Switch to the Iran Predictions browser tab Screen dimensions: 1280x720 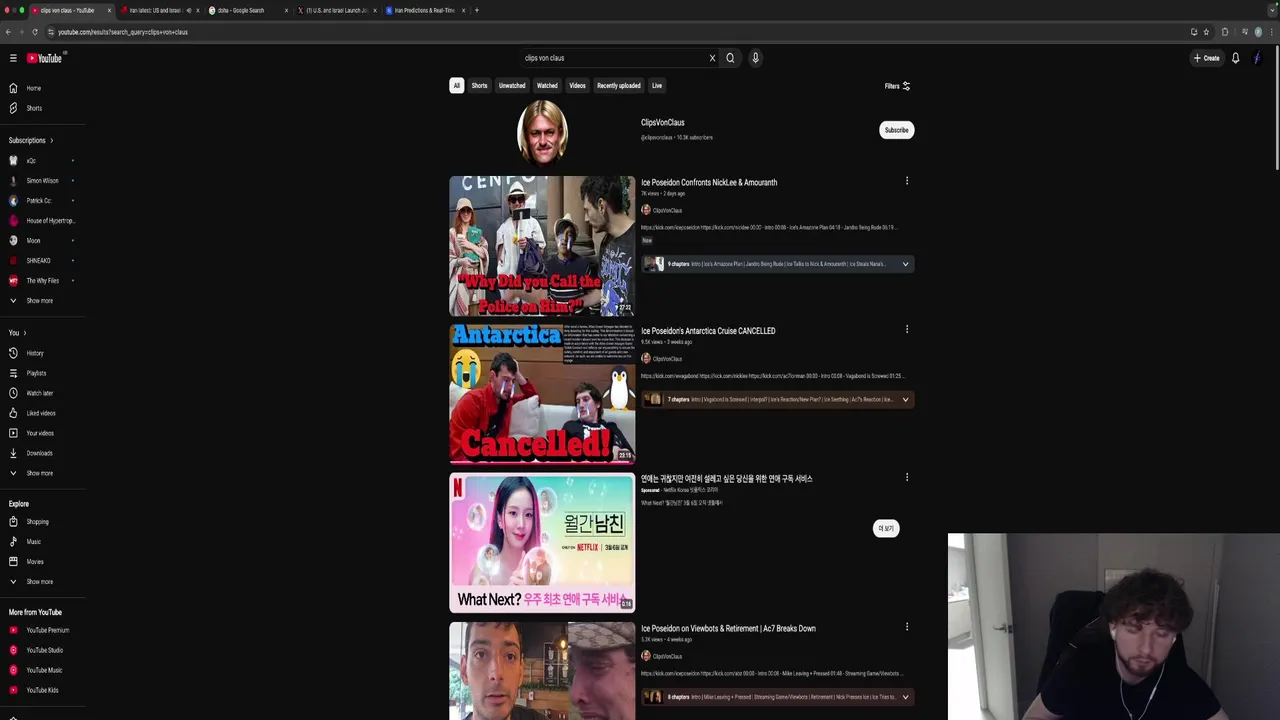point(424,10)
